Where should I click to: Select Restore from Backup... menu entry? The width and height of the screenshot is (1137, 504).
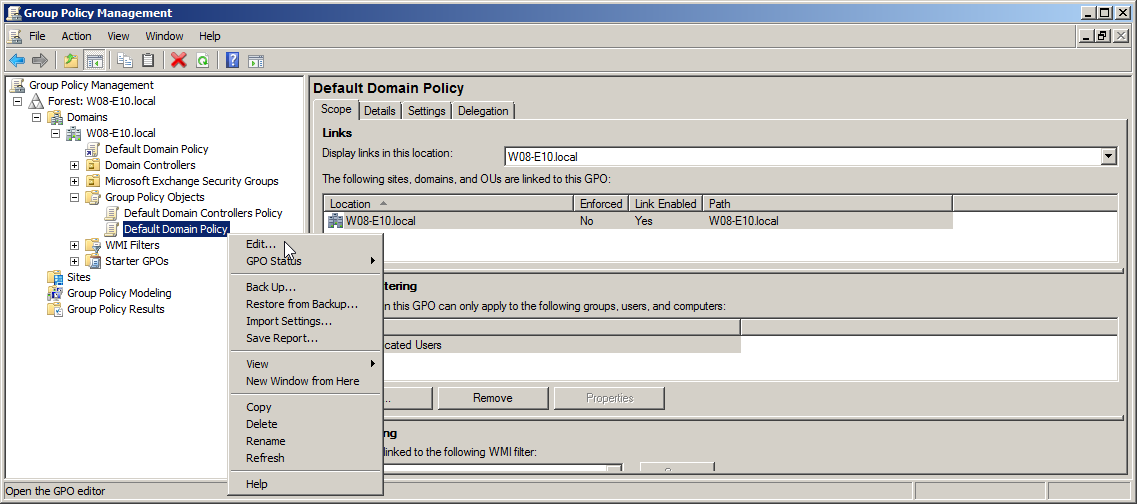pos(305,304)
